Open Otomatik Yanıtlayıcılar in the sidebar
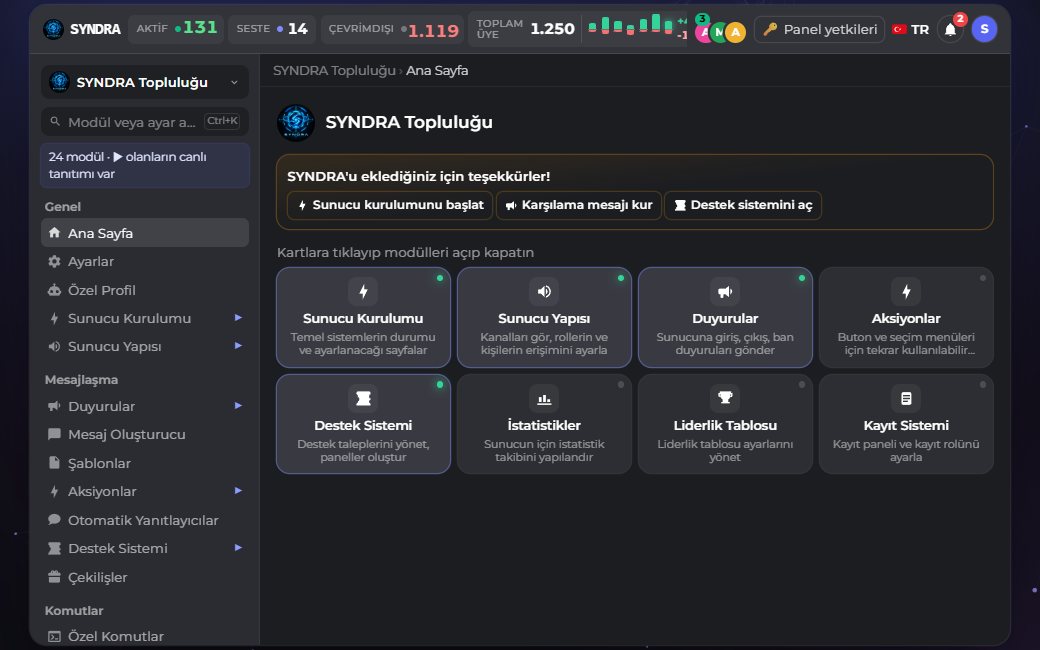Screen dimensions: 1040x650 pos(145,520)
